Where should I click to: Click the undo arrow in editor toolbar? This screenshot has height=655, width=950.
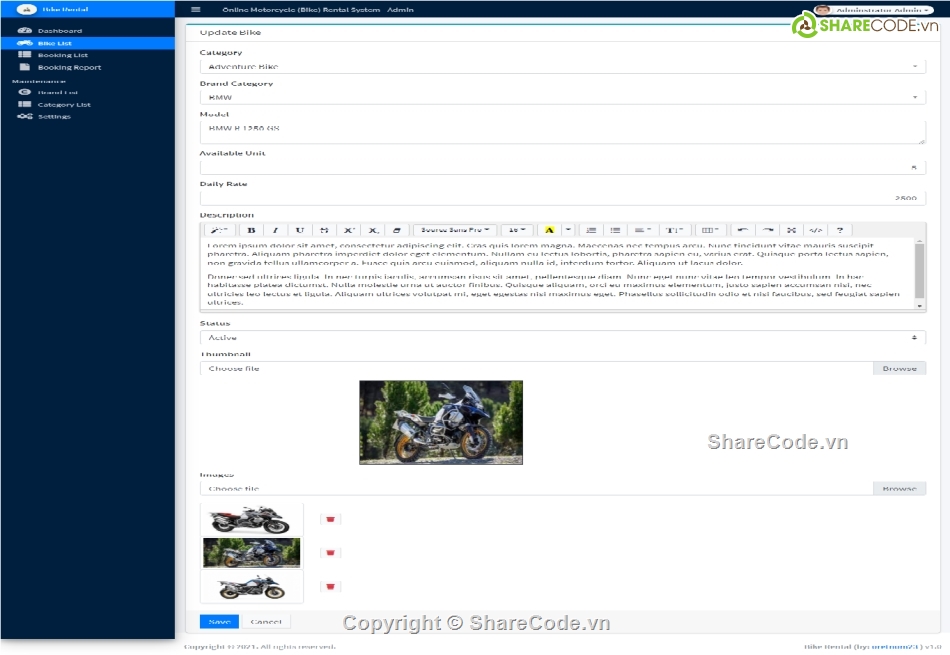pyautogui.click(x=743, y=230)
